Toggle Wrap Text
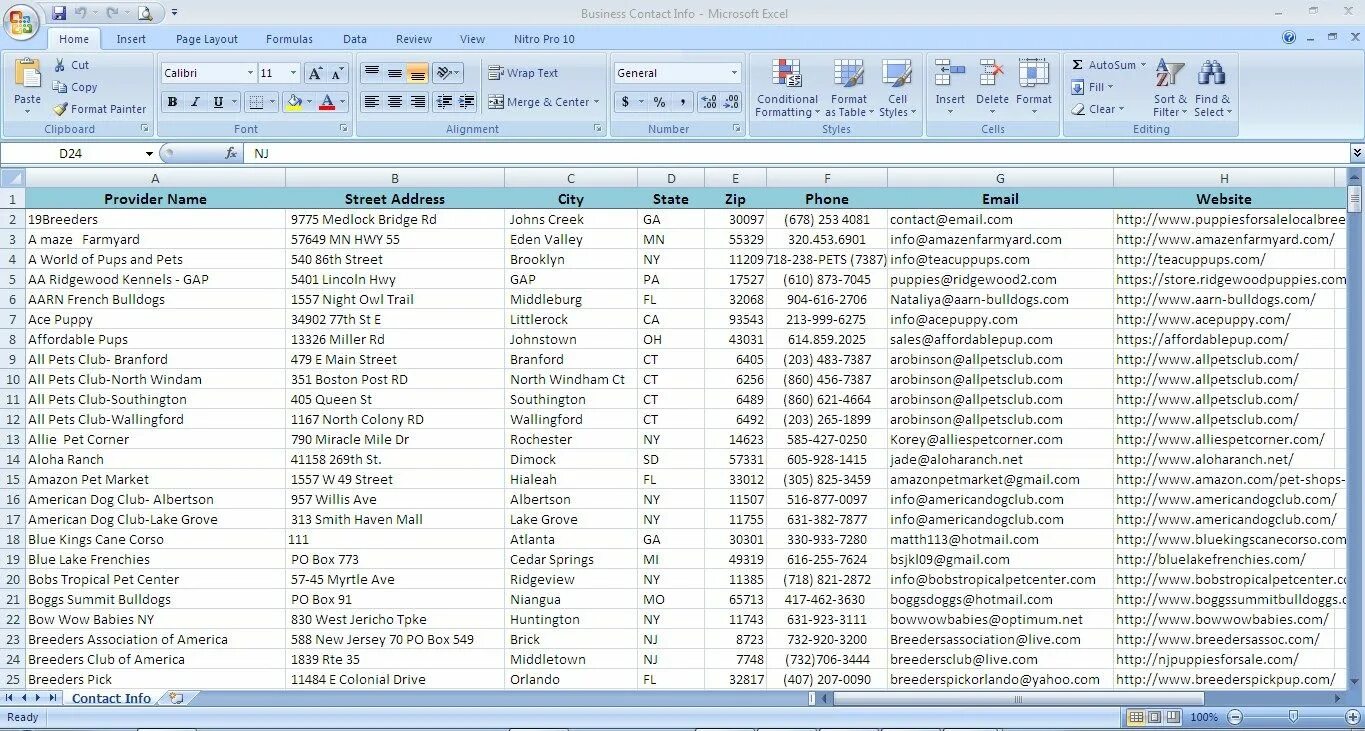 [523, 73]
